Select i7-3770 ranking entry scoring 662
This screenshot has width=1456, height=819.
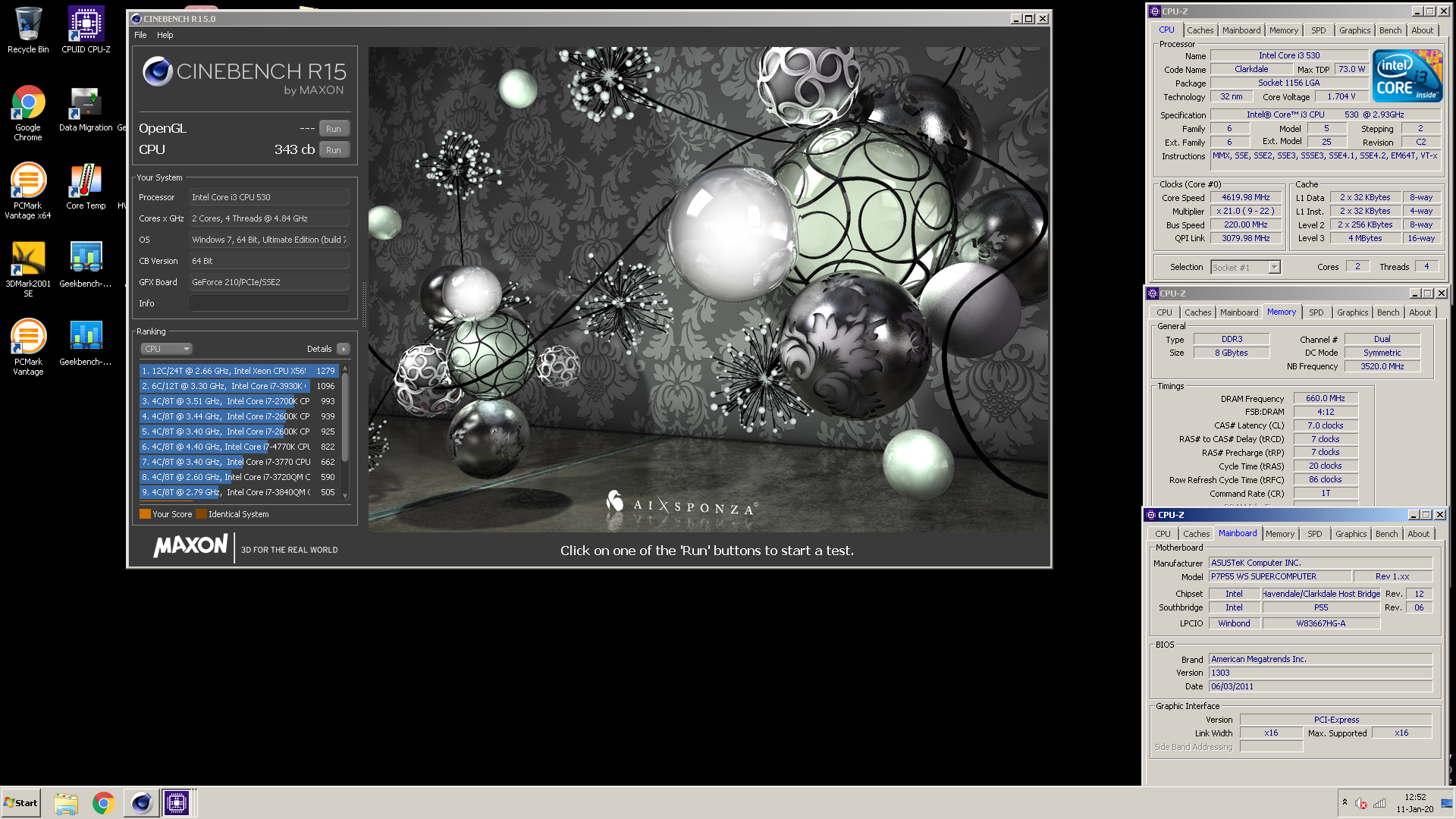(x=239, y=462)
